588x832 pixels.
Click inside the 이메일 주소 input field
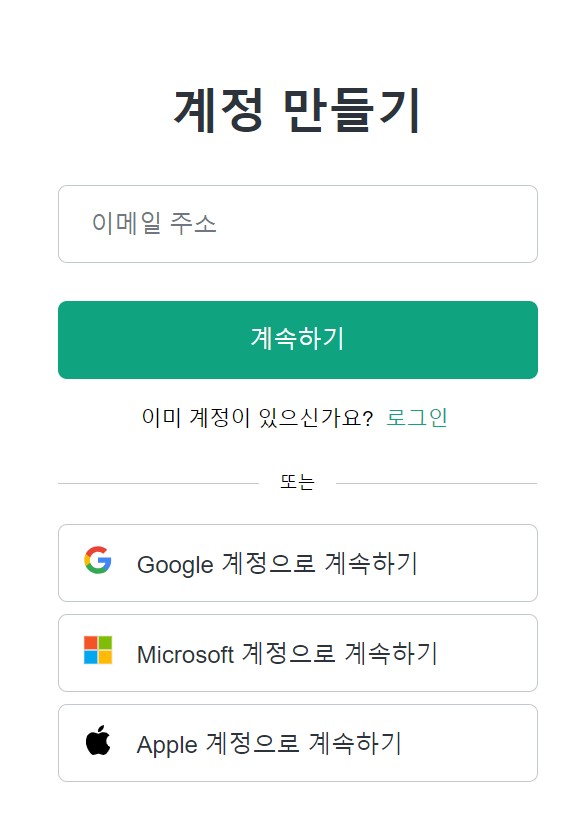[x=297, y=223]
